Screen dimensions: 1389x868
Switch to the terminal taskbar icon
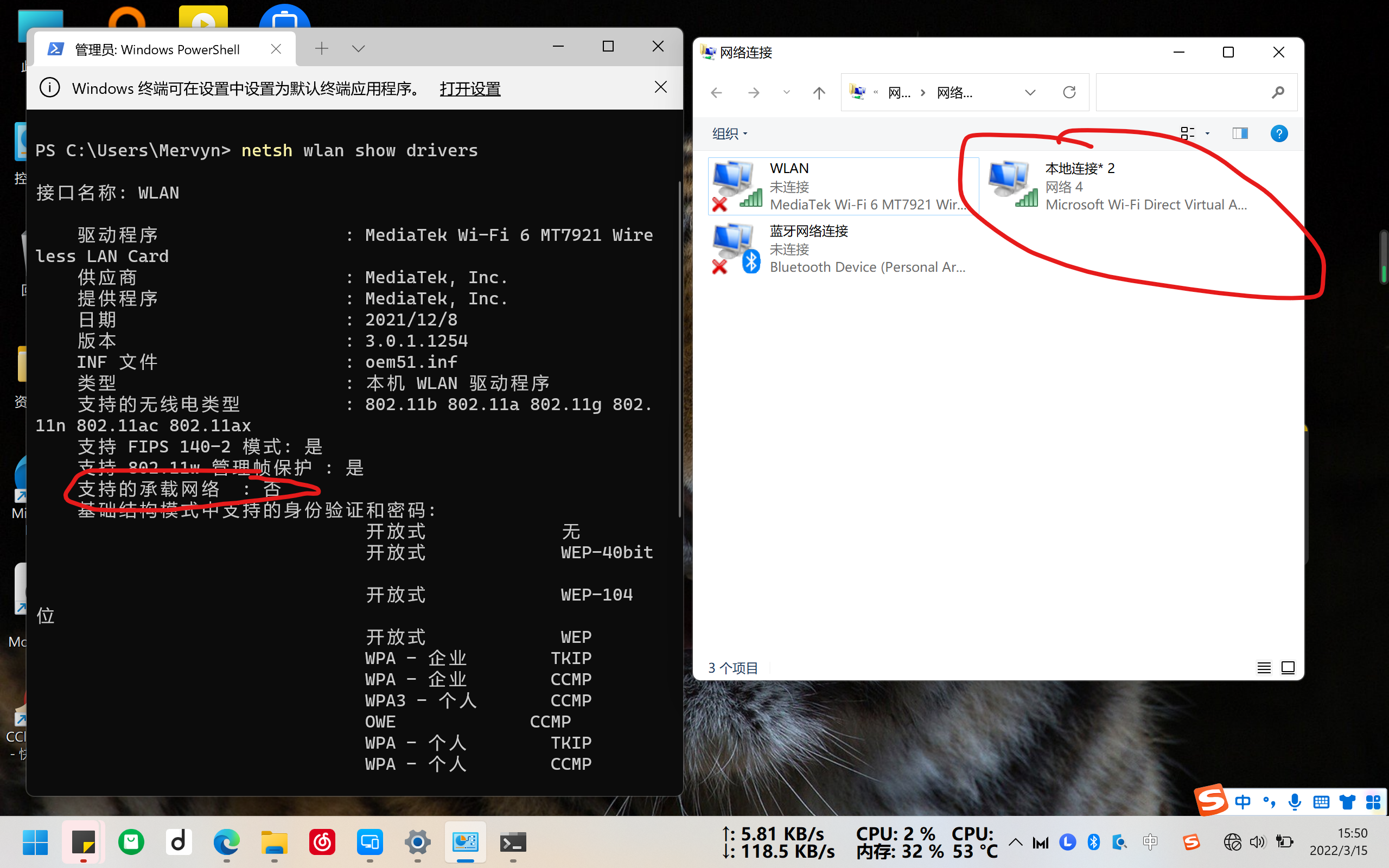coord(513,842)
